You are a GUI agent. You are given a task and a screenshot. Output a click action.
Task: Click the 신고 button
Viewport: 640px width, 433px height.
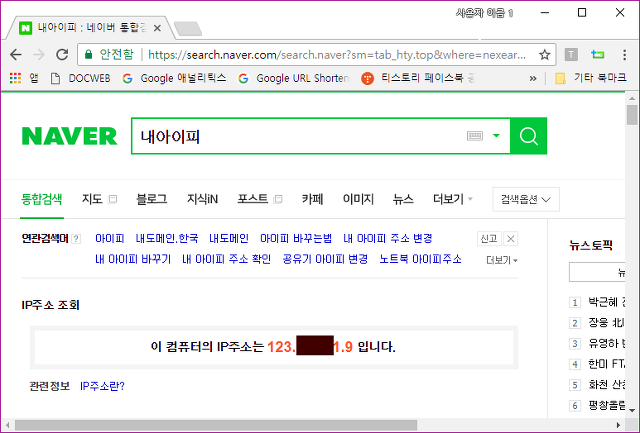(489, 239)
